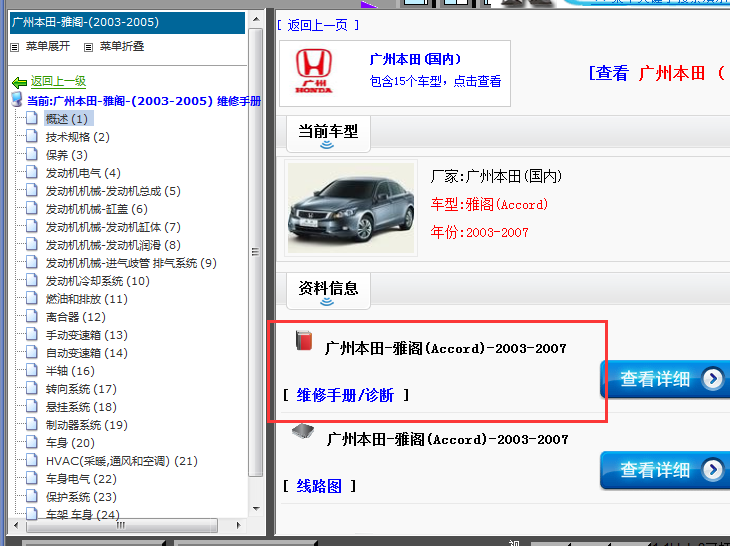
Task: Click 查看详细 button for 线路图
Action: (665, 470)
